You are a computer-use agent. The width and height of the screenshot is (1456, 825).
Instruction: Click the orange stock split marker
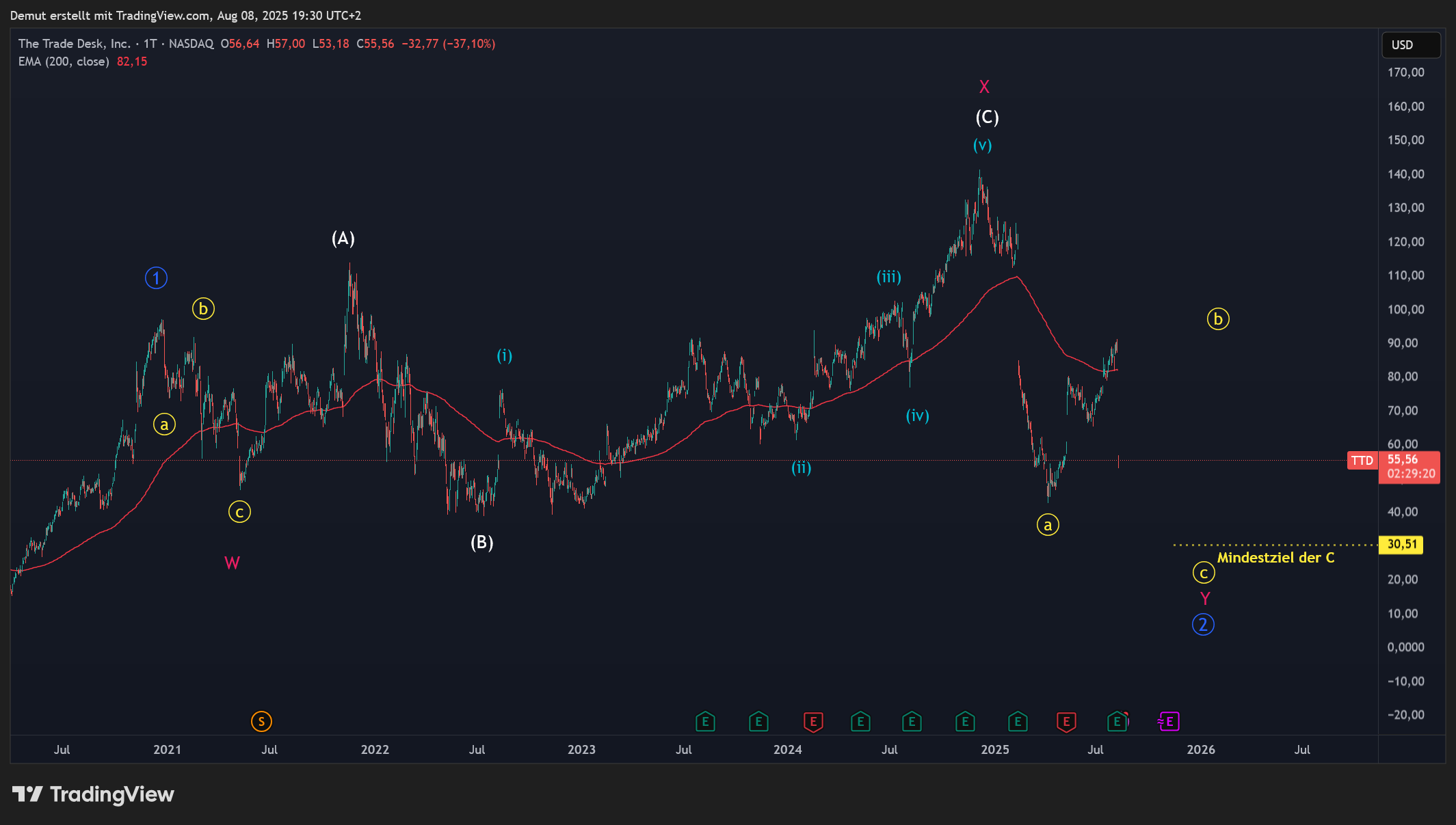261,721
